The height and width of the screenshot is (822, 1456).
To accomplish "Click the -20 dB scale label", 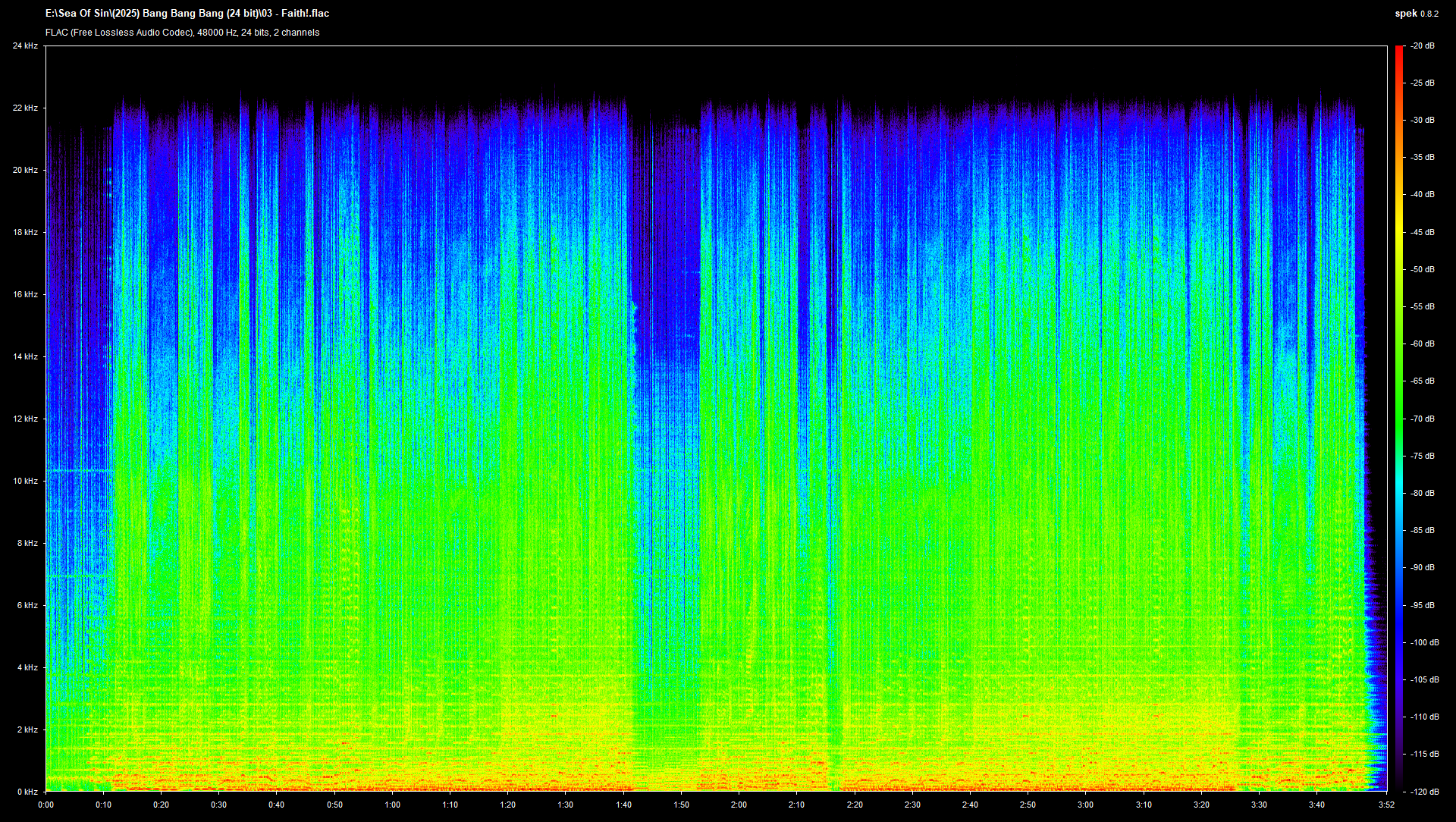I will (x=1423, y=46).
